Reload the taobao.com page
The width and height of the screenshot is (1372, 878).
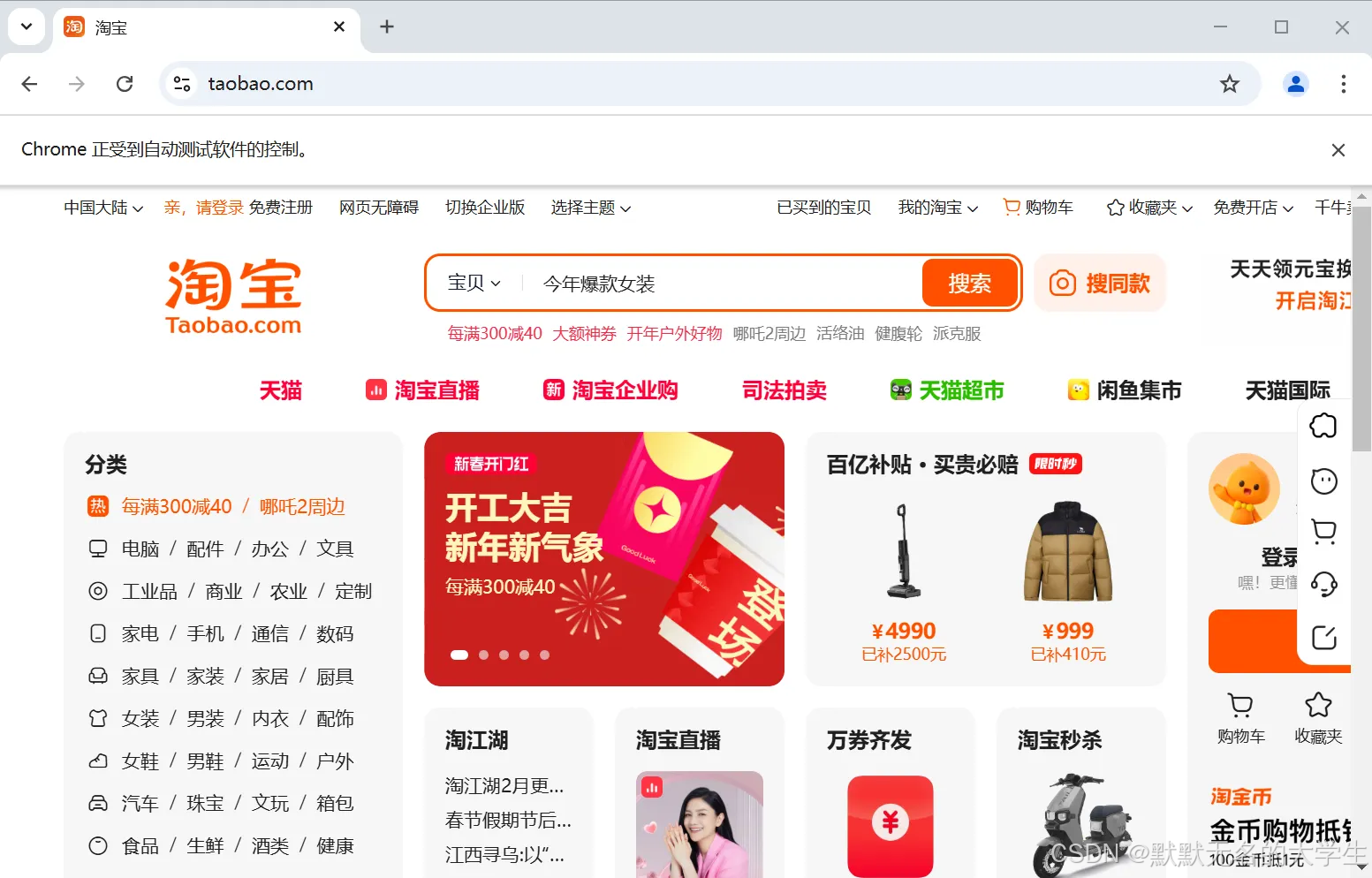coord(125,84)
